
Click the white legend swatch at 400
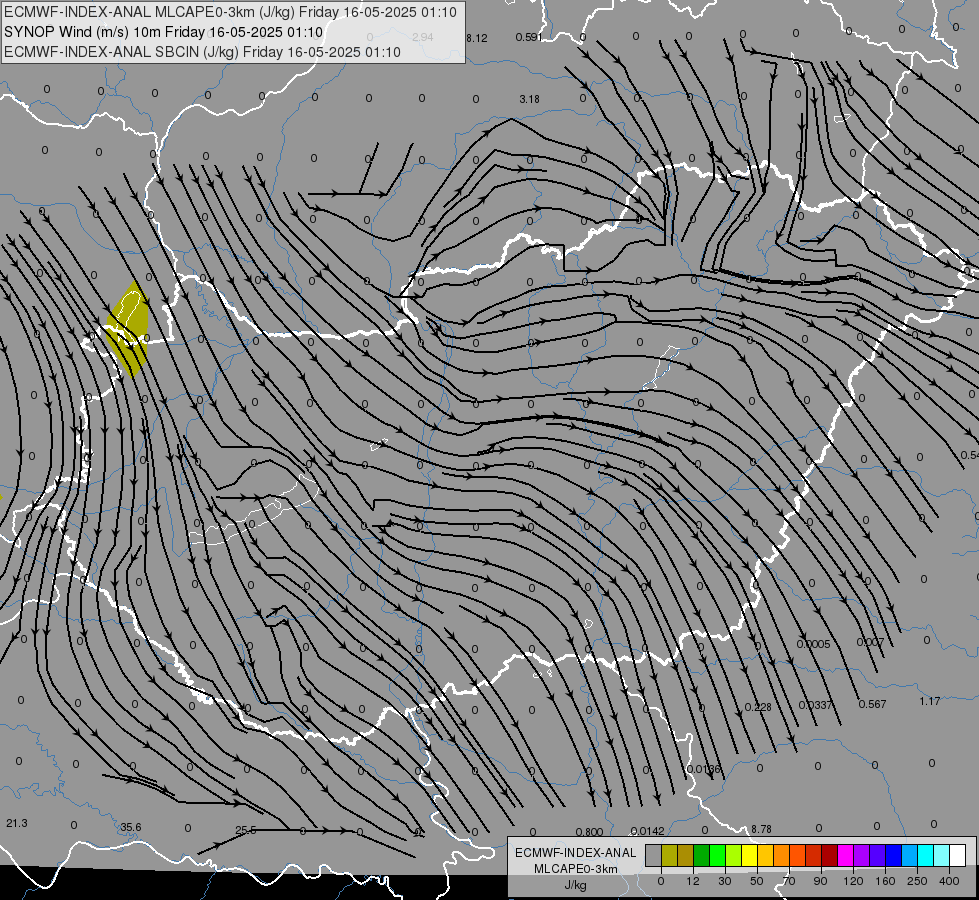coord(957,855)
